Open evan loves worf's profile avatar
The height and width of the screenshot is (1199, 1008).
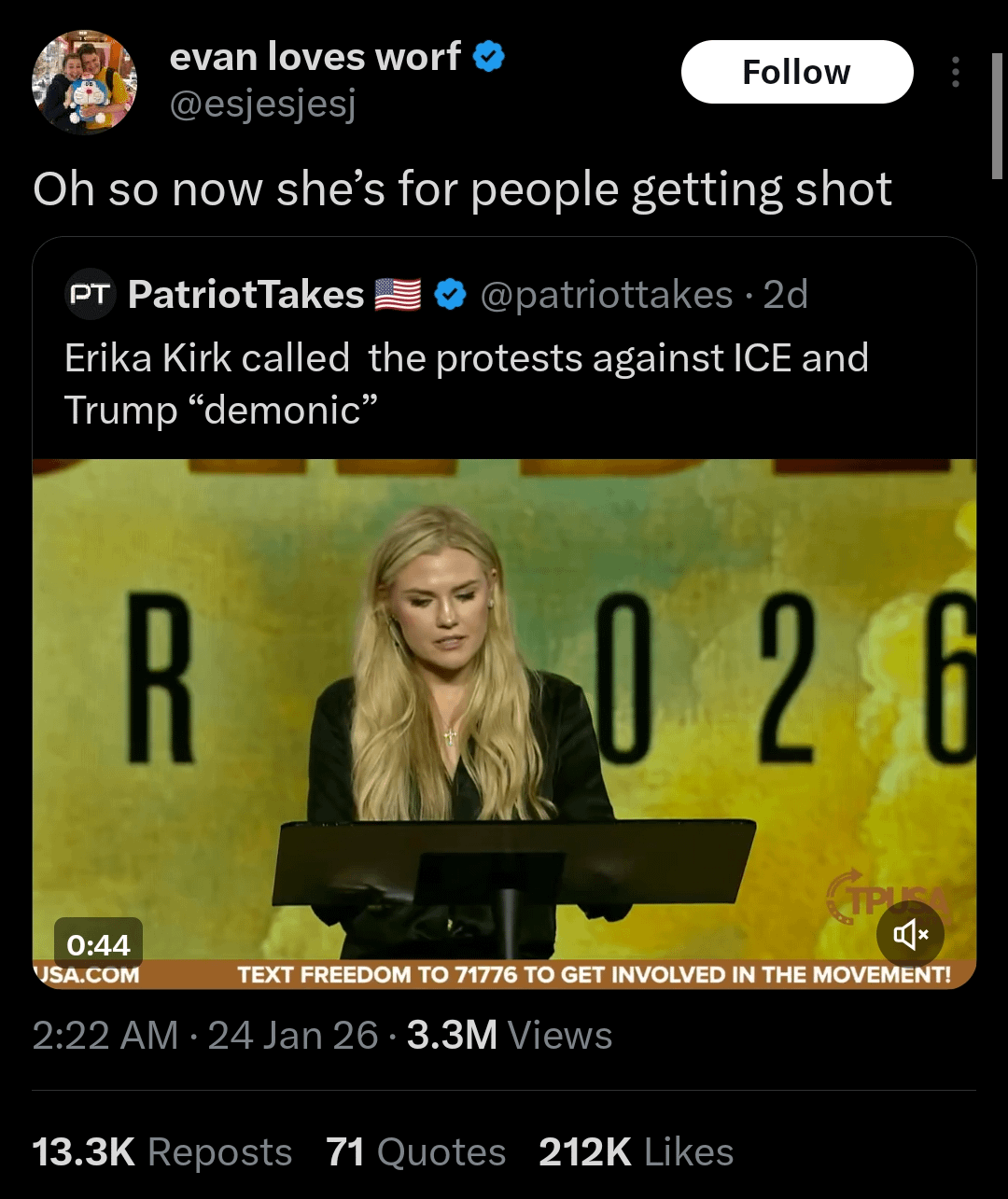click(85, 82)
